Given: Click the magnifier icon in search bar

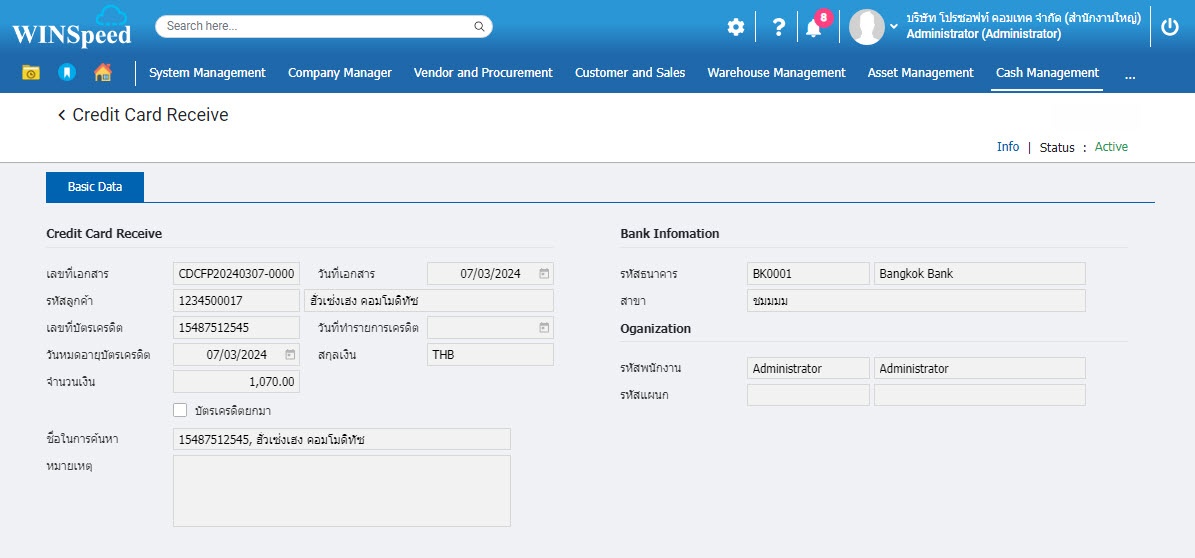Looking at the screenshot, I should click(479, 26).
